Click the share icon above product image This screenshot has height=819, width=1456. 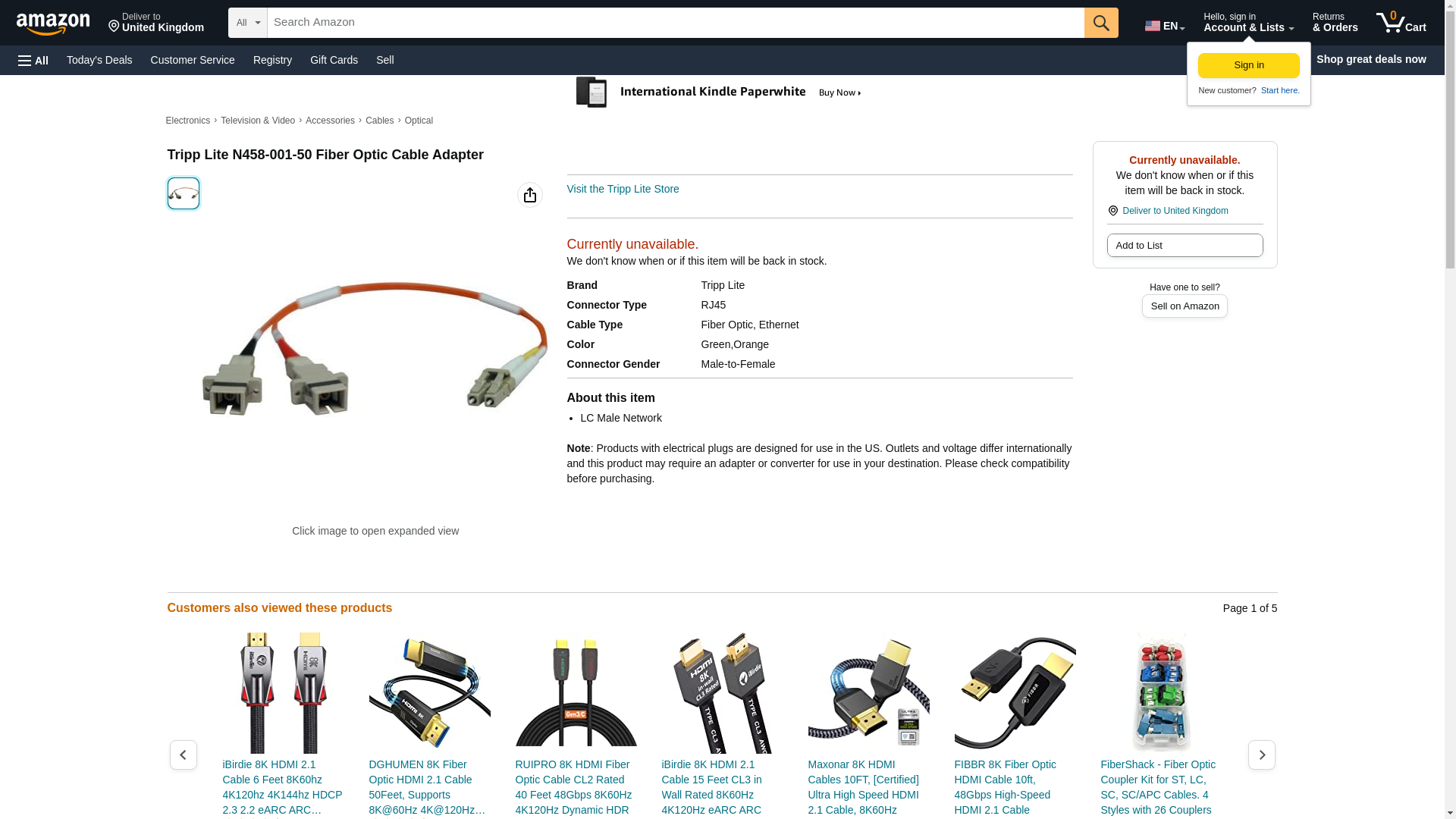pos(530,195)
